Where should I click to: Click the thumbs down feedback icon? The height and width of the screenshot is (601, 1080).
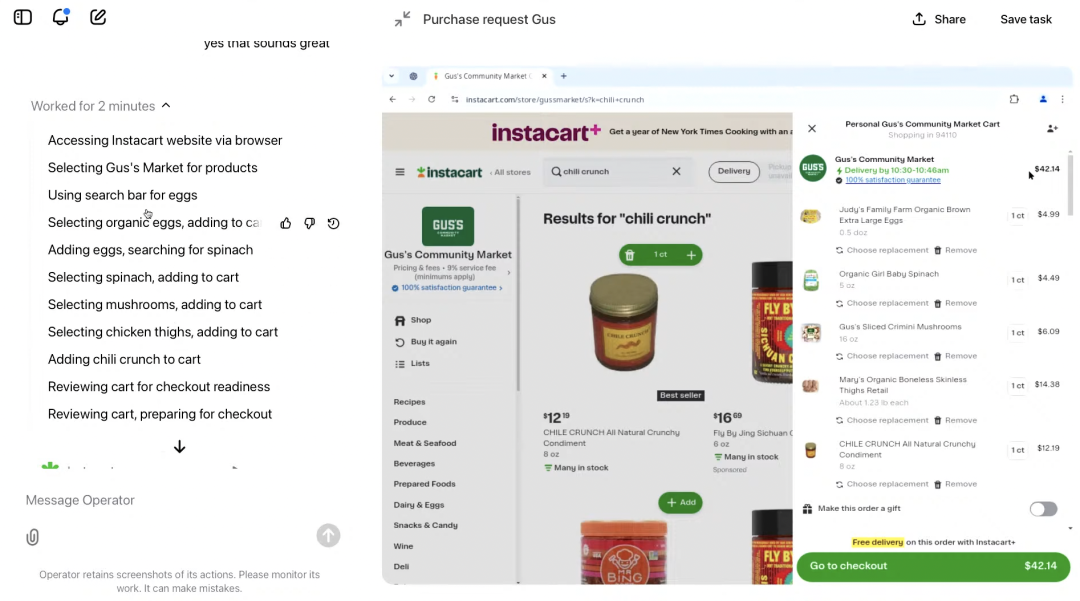[310, 223]
